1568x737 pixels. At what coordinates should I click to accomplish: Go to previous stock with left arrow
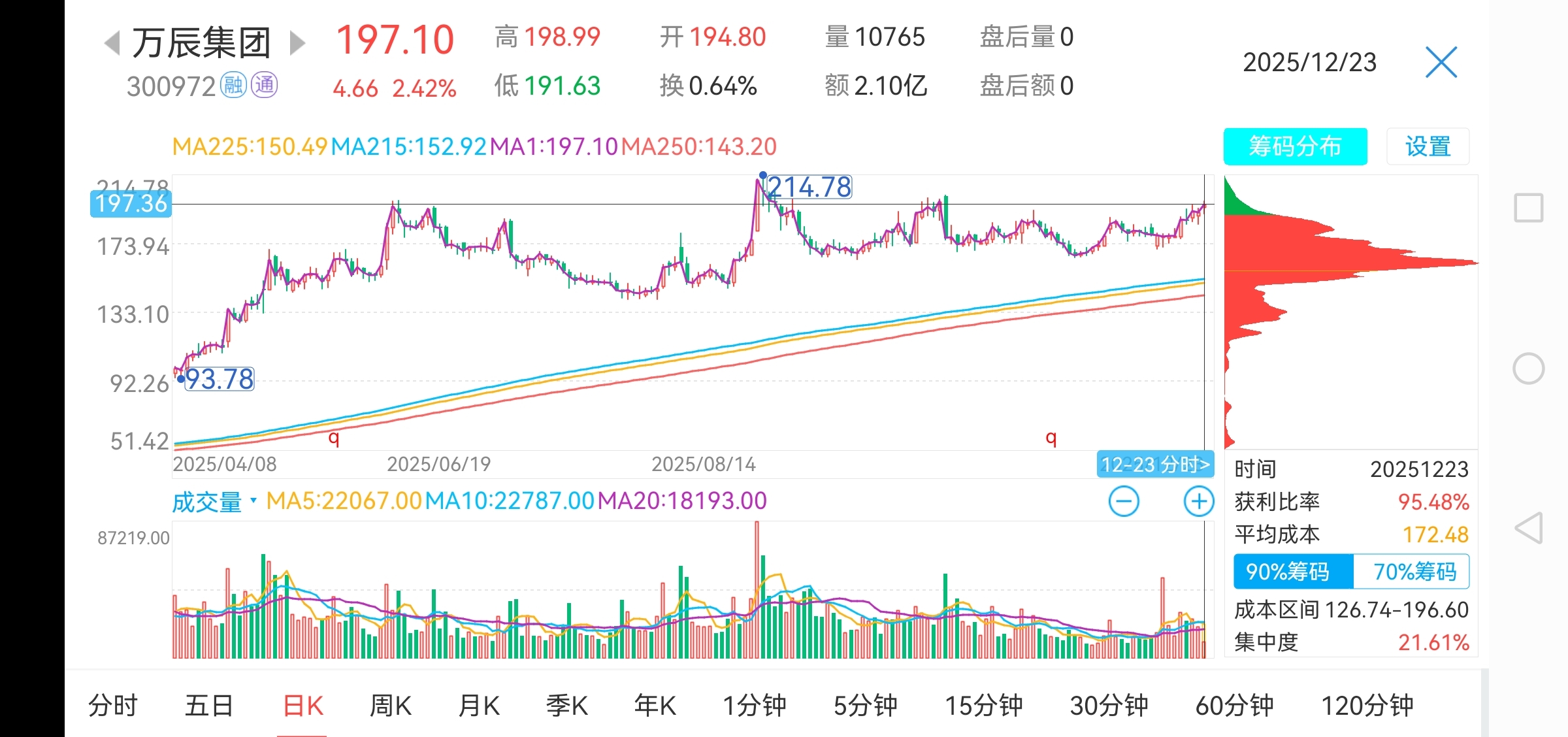click(x=112, y=43)
